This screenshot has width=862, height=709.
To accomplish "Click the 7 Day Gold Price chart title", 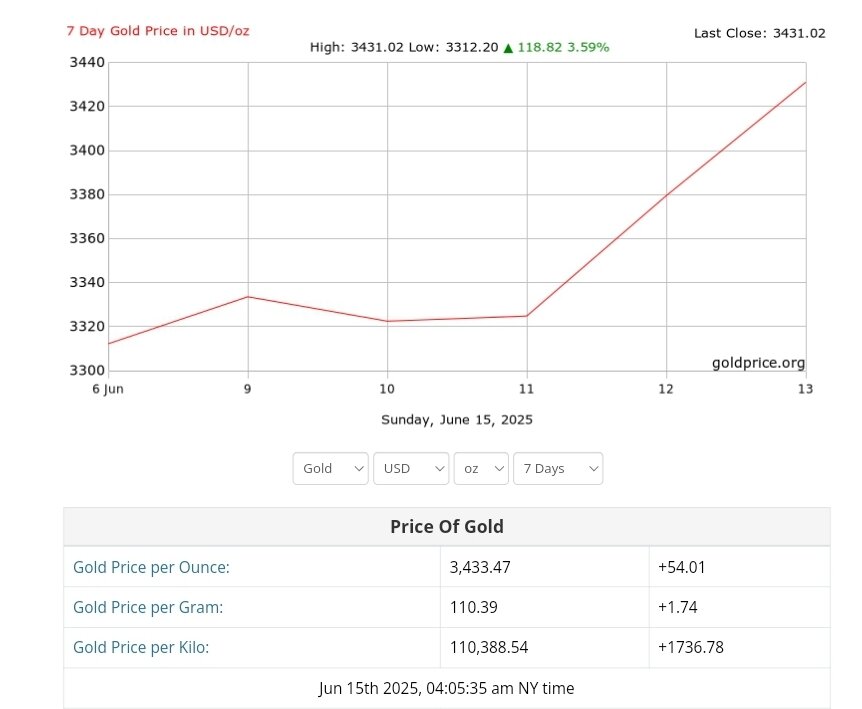I will tap(158, 30).
